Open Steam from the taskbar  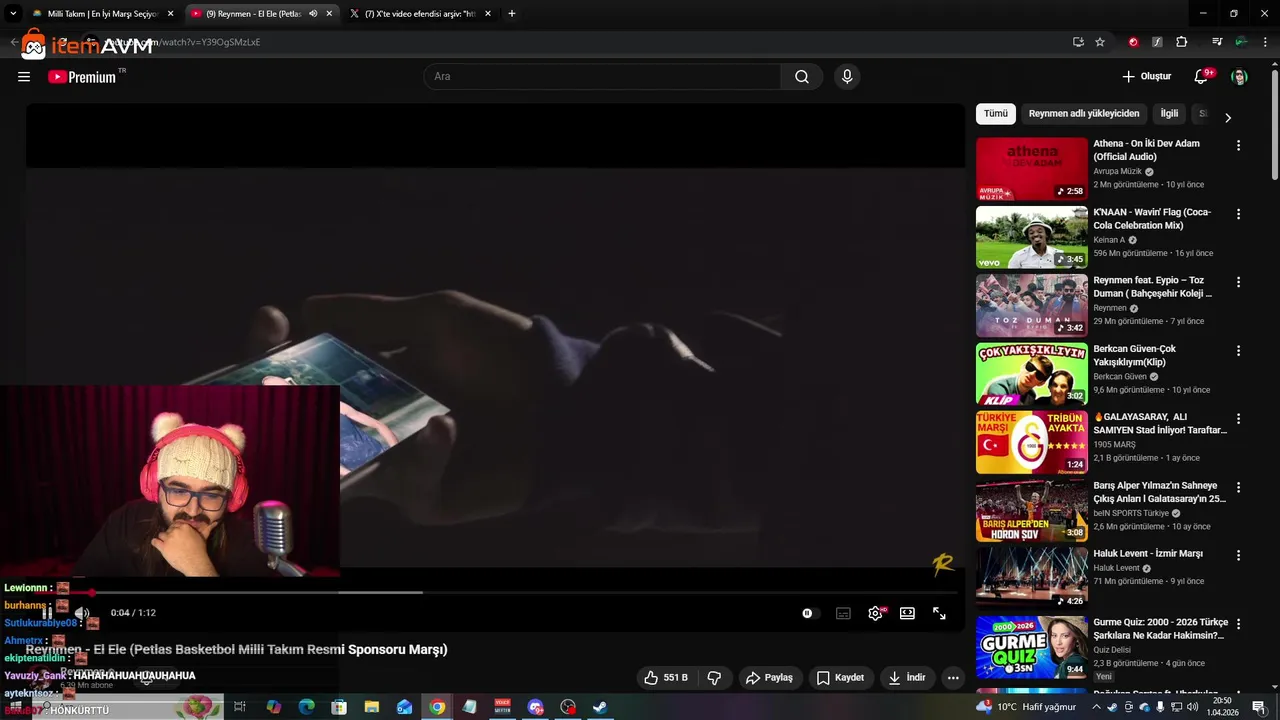point(600,707)
